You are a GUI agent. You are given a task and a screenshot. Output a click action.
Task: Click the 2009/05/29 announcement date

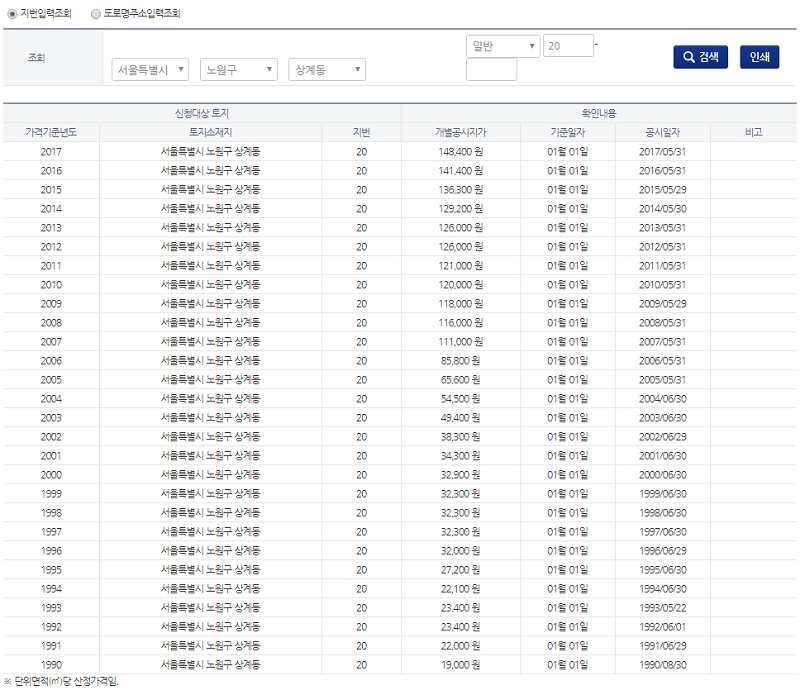click(662, 304)
